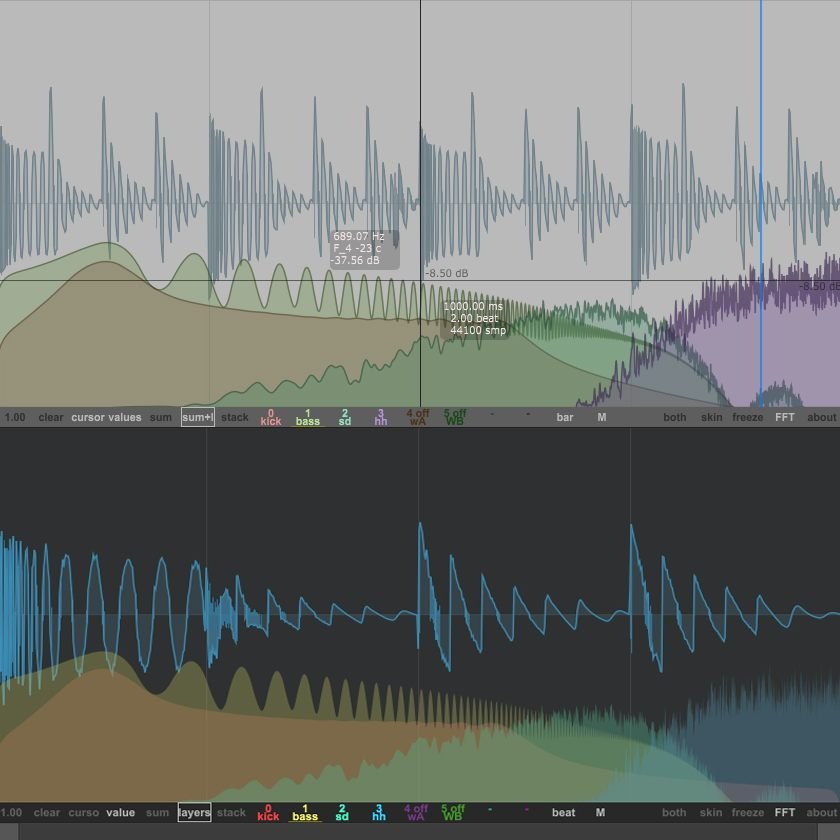Toggle kick channel 0 in upper analyzer
The width and height of the screenshot is (840, 840).
point(271,417)
